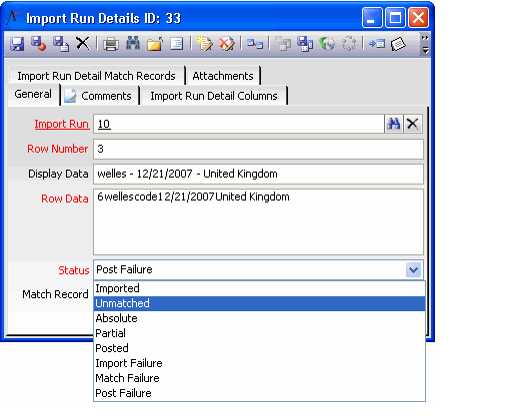Image resolution: width=528 pixels, height=420 pixels.
Task: Click the Delete X icon in the toolbar
Action: [x=82, y=44]
